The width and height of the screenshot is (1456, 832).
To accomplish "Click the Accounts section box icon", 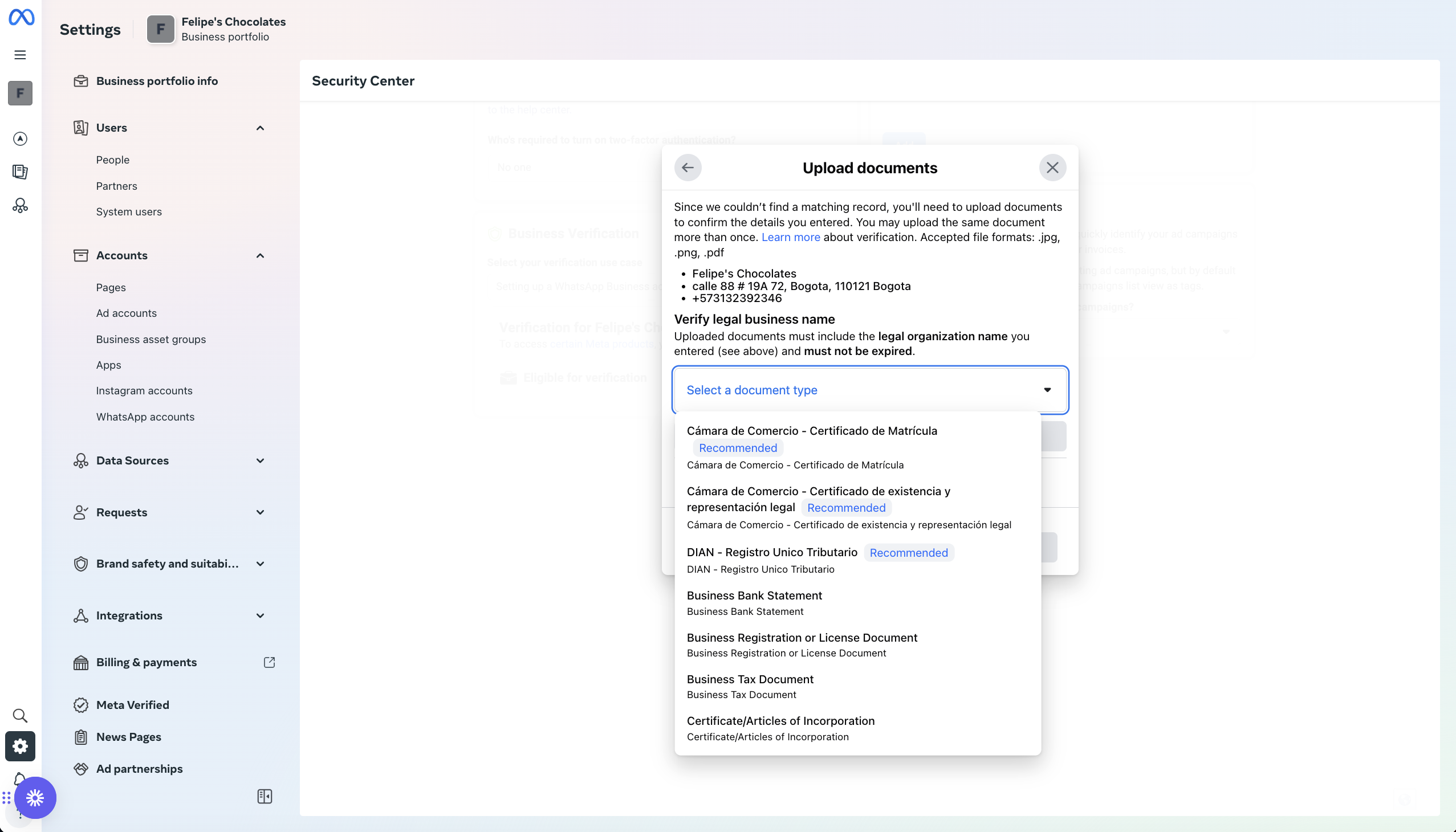I will tap(80, 255).
